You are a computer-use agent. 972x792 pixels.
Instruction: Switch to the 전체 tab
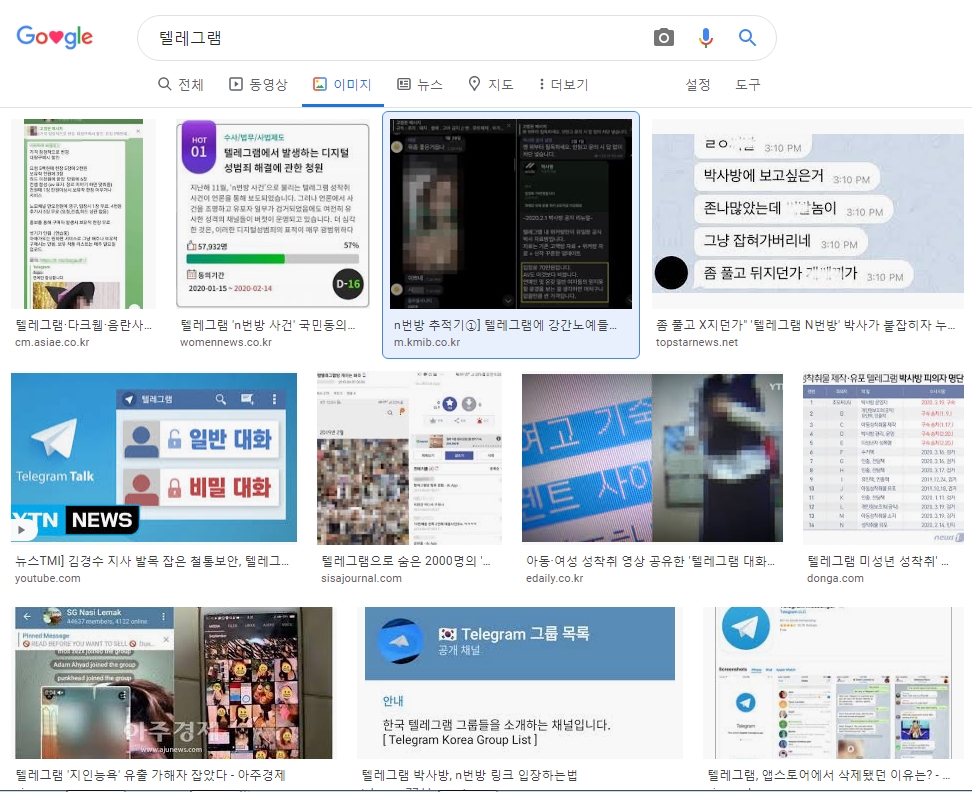[x=181, y=84]
